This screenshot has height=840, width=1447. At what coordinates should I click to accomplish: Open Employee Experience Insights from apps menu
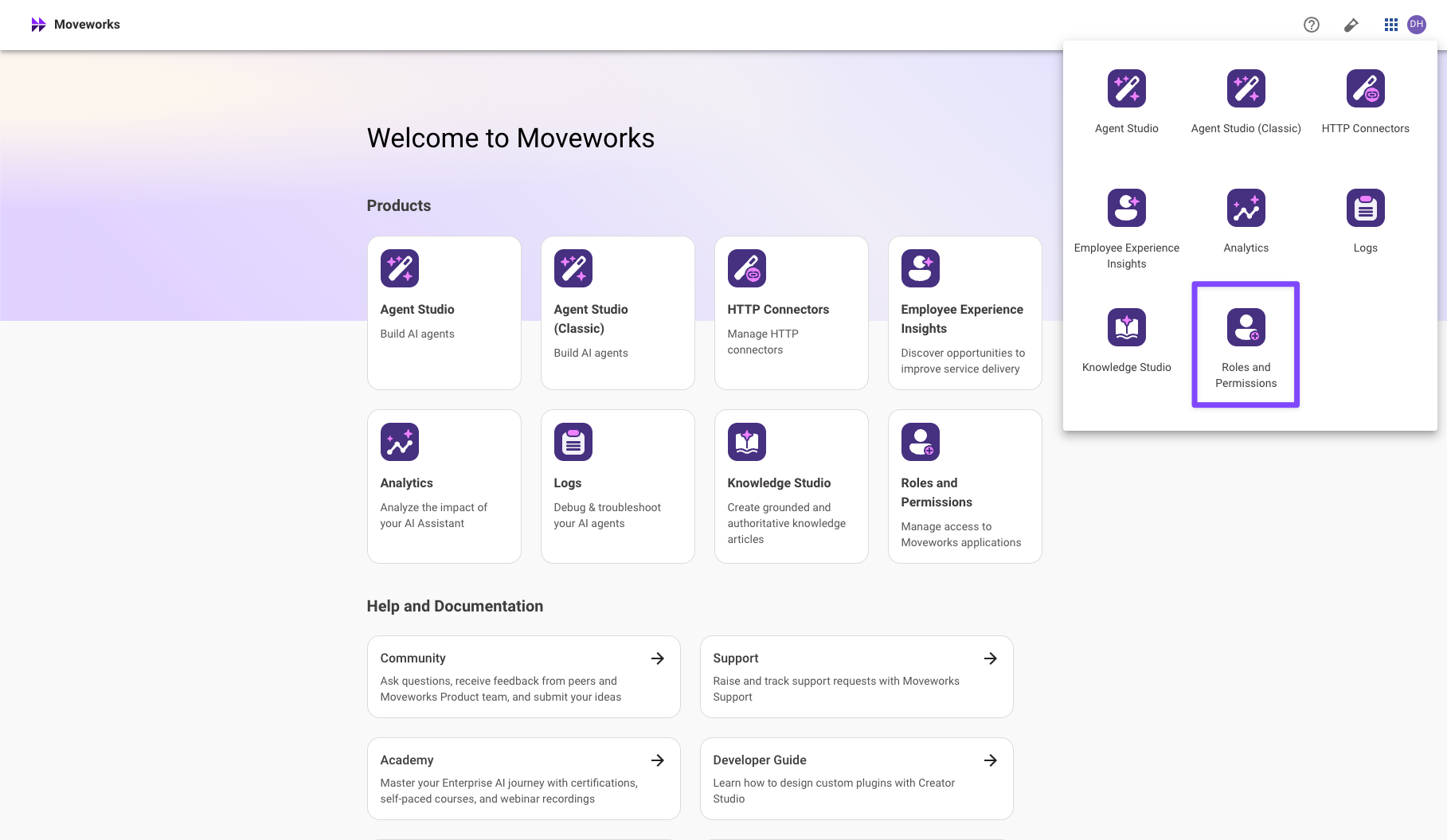[1127, 229]
